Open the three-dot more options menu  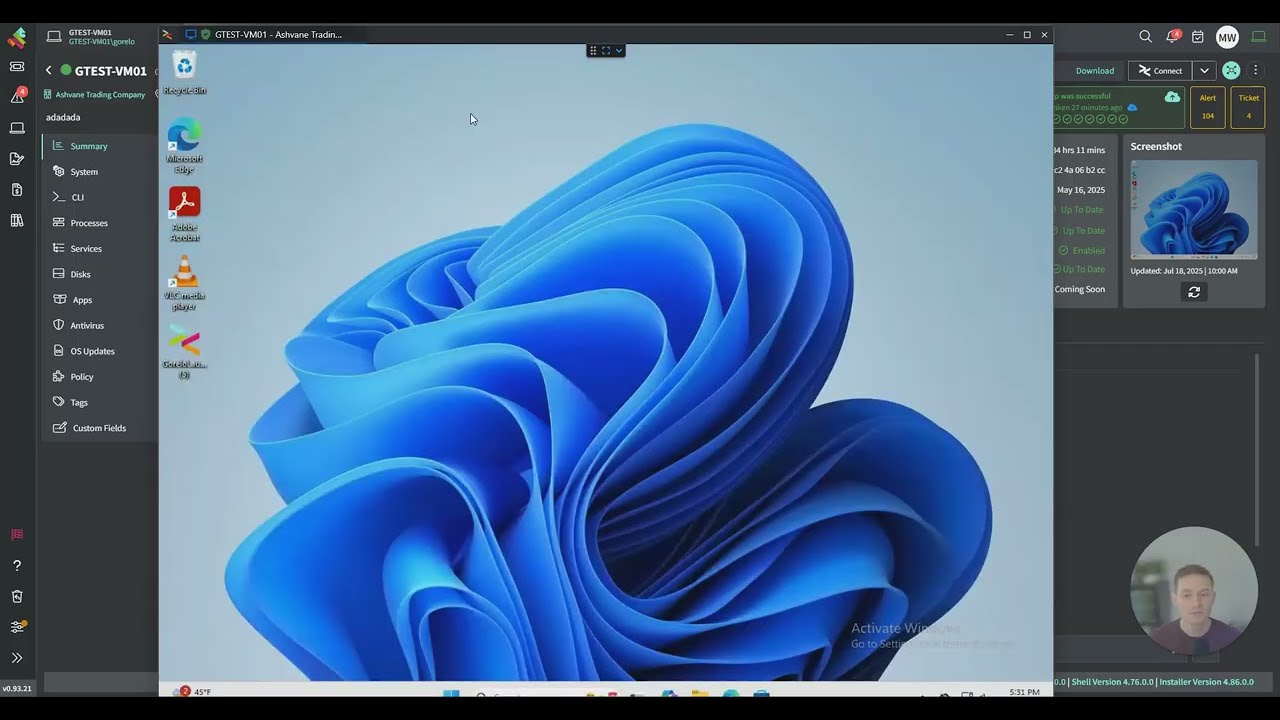point(1255,70)
